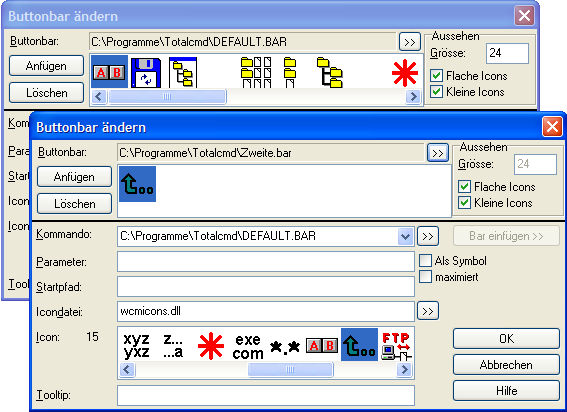This screenshot has height=412, width=567.
Task: Enable the maximiert checkbox
Action: pyautogui.click(x=425, y=277)
